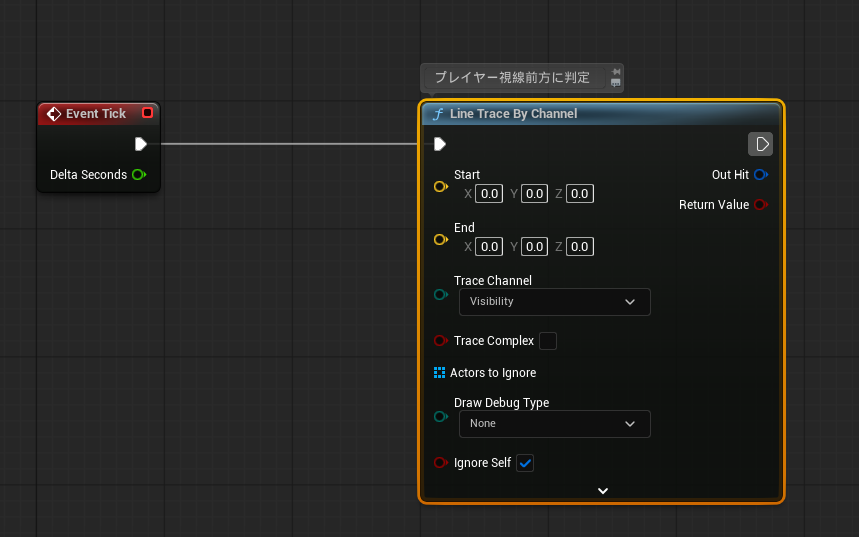Click the End X value field
The height and width of the screenshot is (537, 859).
[489, 247]
